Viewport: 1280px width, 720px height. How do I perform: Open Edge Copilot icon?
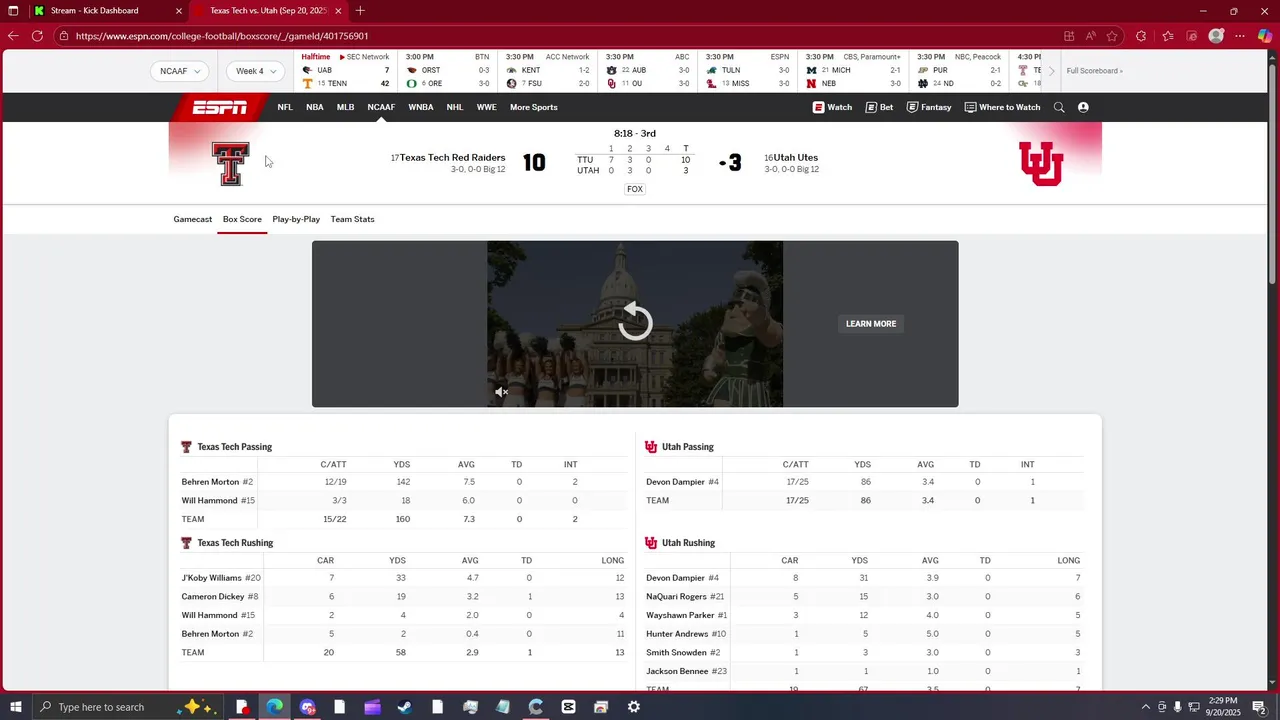pos(1265,36)
